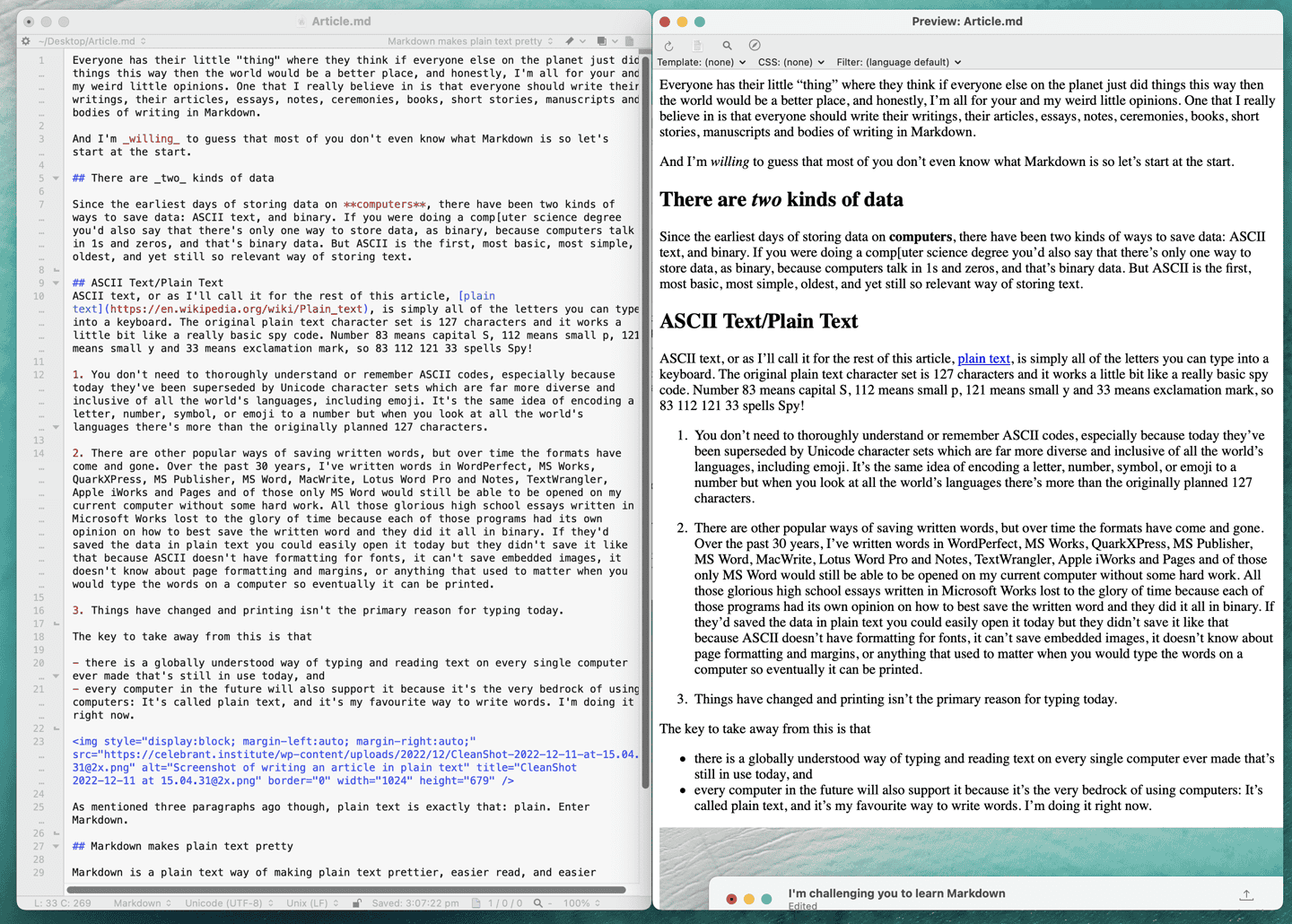Click the copy document icon in Preview toolbar
The height and width of the screenshot is (924, 1292).
coord(696,45)
